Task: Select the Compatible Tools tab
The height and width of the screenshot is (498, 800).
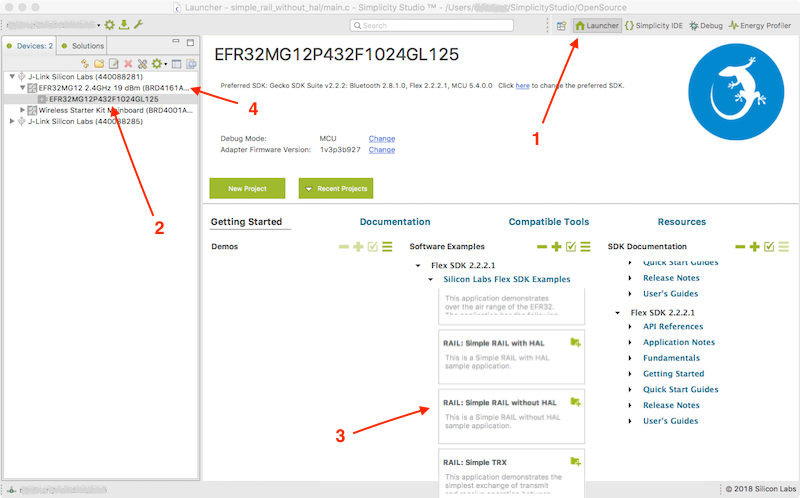Action: [x=549, y=222]
